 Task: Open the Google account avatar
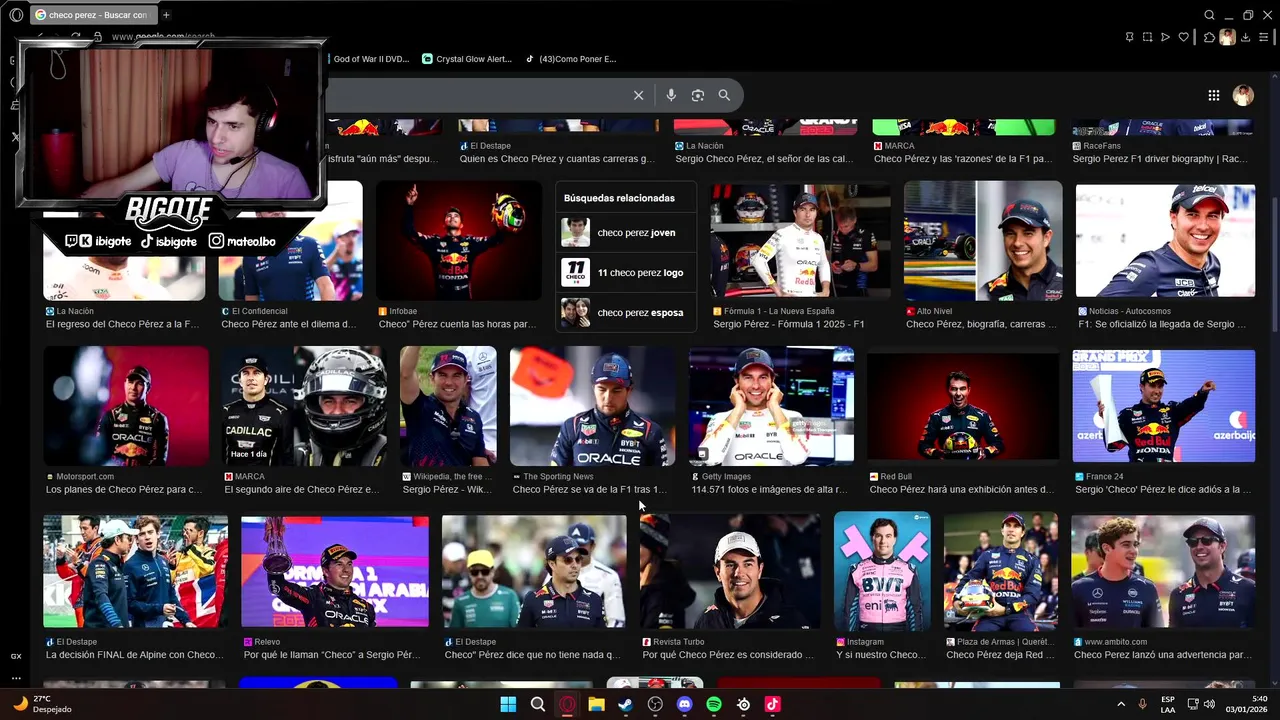pos(1243,95)
